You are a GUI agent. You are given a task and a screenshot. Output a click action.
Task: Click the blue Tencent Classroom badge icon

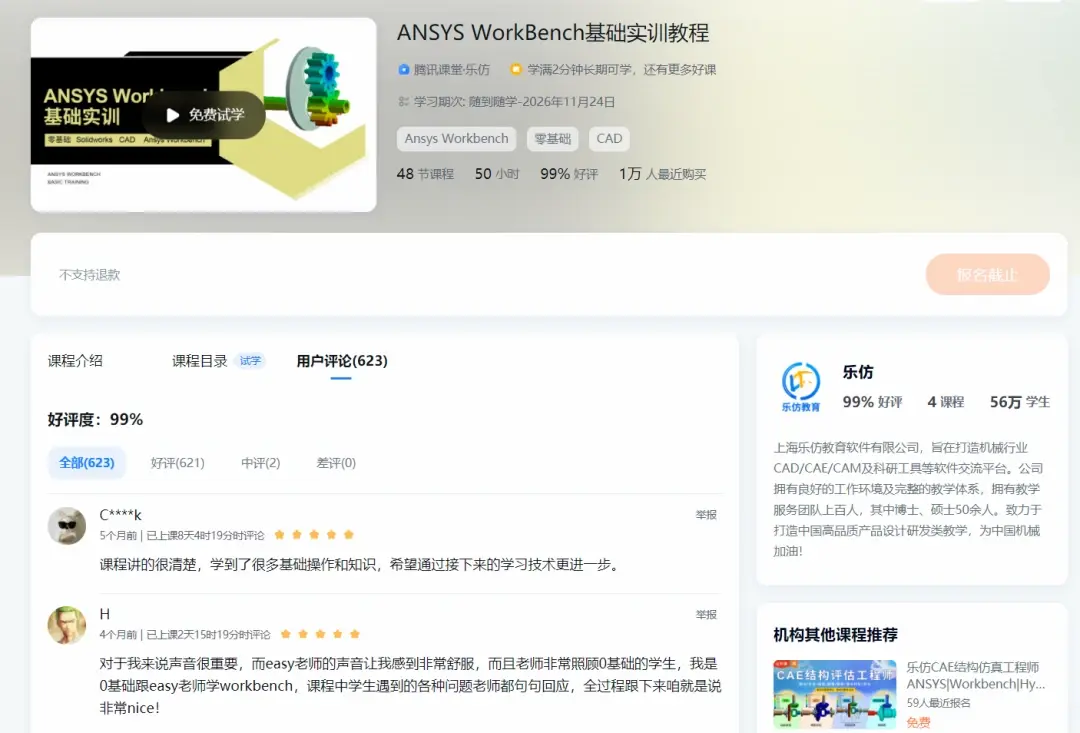point(404,70)
